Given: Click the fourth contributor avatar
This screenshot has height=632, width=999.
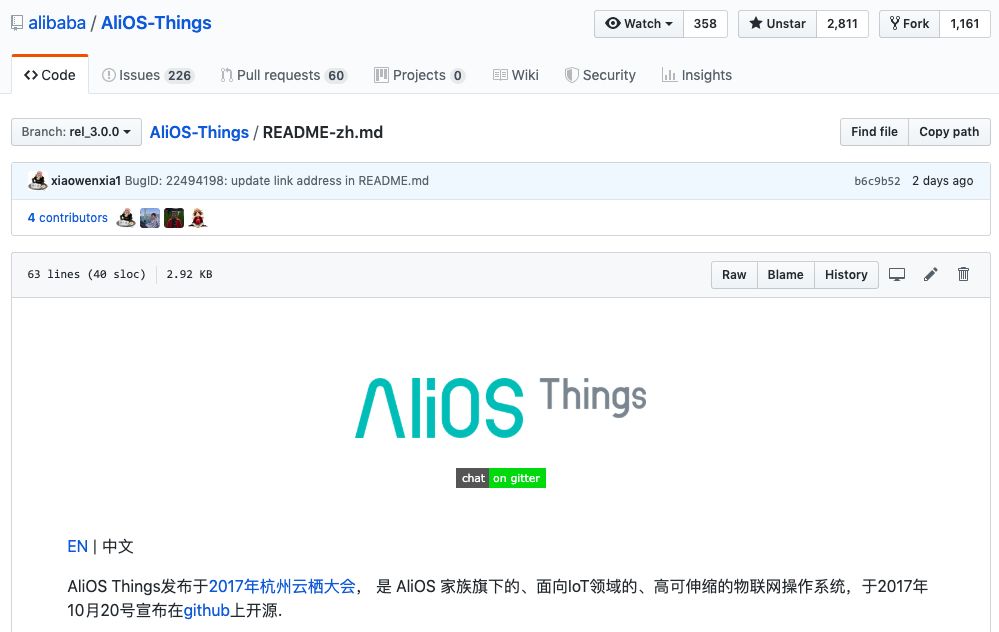Looking at the screenshot, I should 198,218.
